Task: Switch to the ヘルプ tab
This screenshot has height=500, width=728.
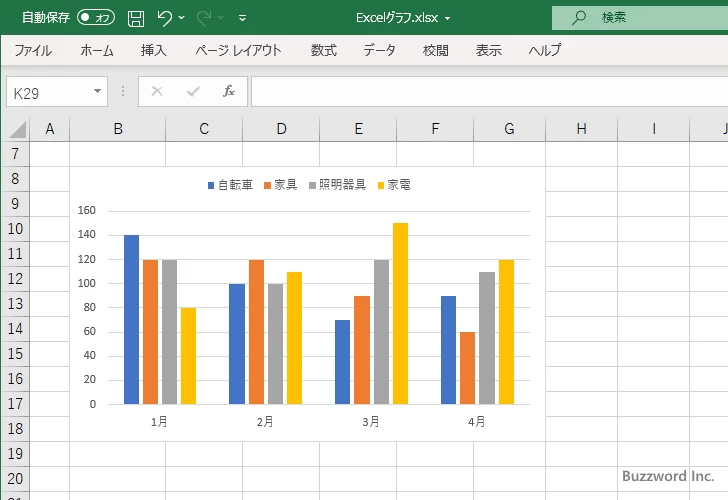Action: pyautogui.click(x=545, y=50)
